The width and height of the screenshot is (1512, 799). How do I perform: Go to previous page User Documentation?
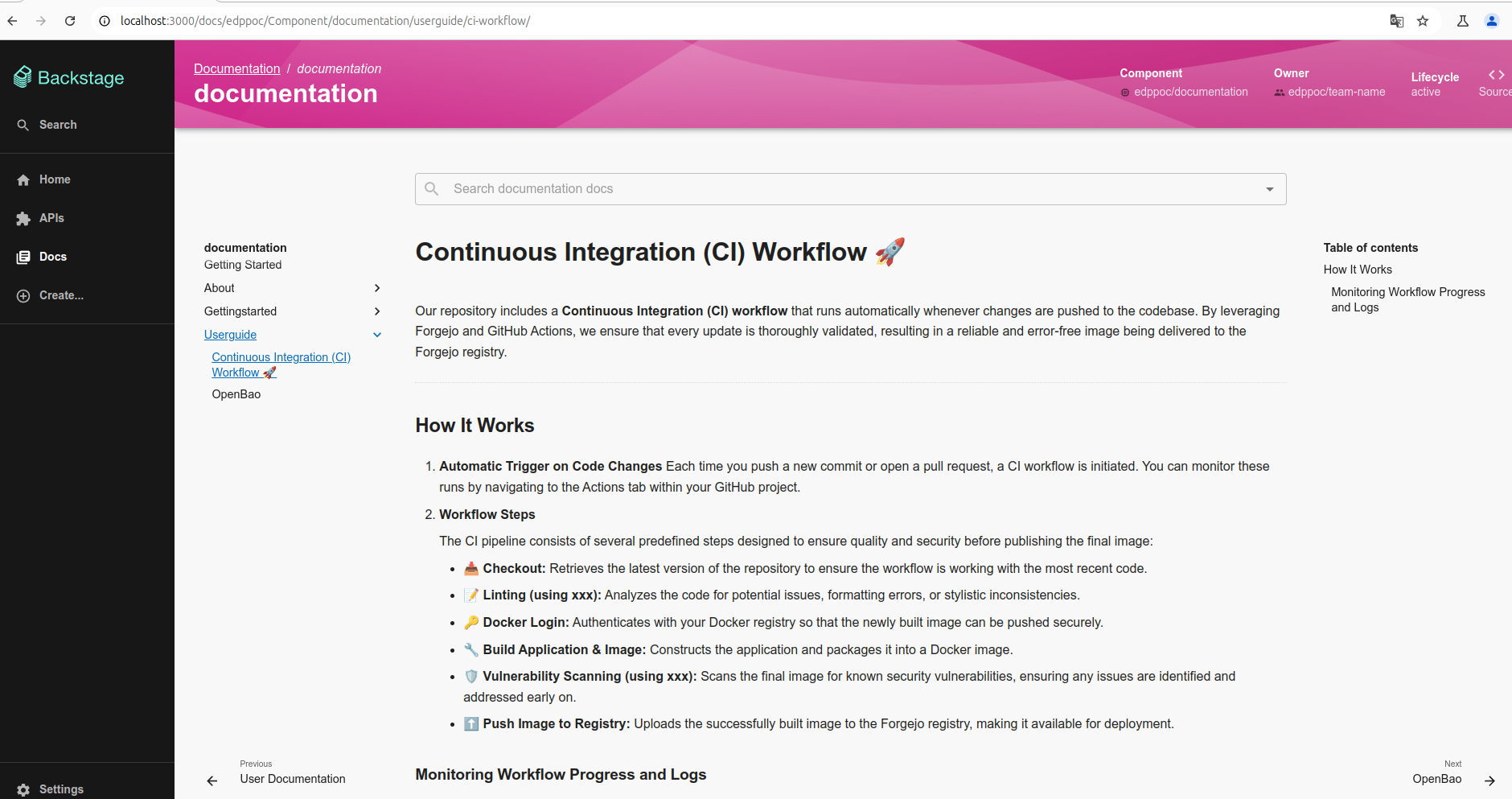coord(293,779)
